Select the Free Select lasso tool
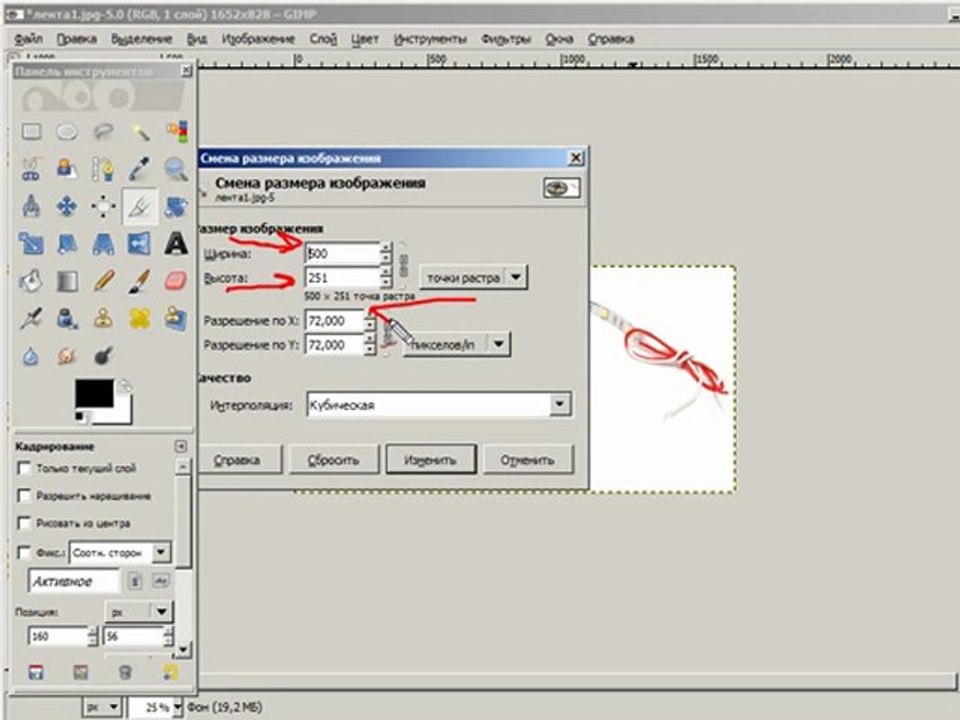This screenshot has height=720, width=960. (x=103, y=132)
